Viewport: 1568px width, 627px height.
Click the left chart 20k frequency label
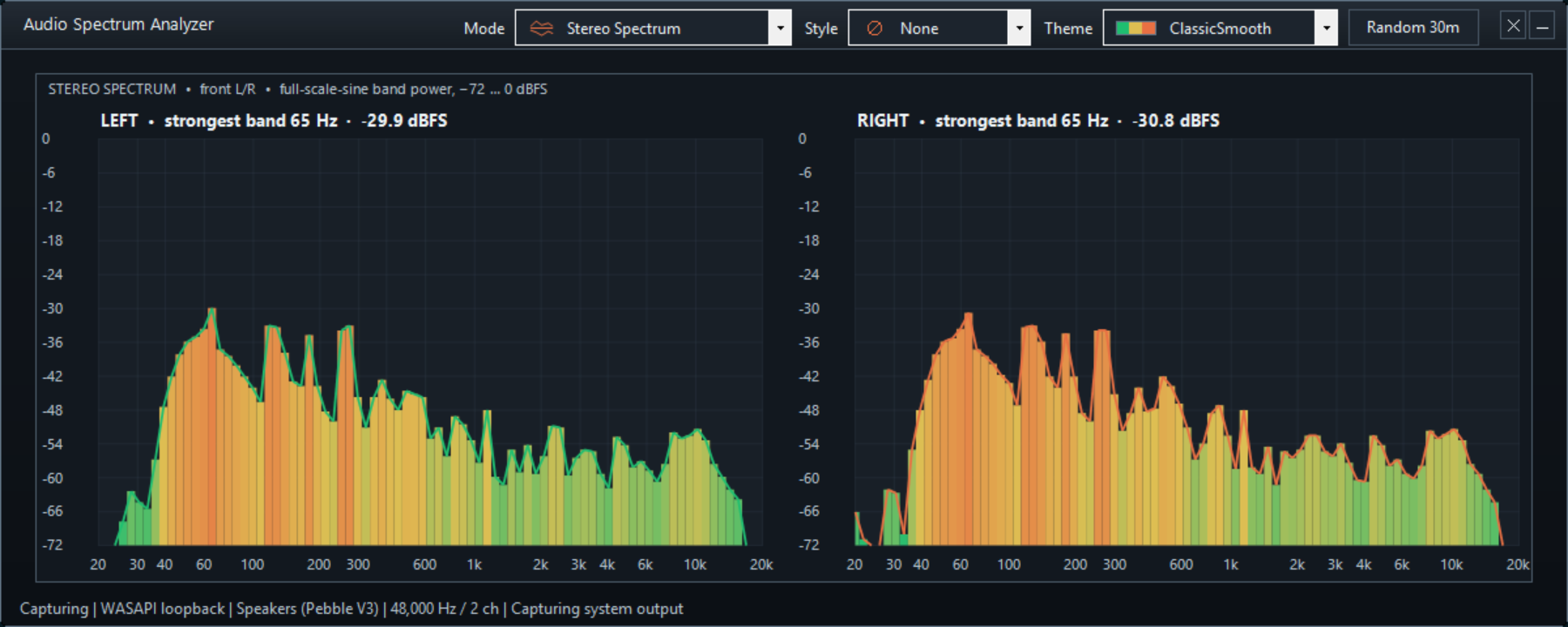(x=761, y=565)
